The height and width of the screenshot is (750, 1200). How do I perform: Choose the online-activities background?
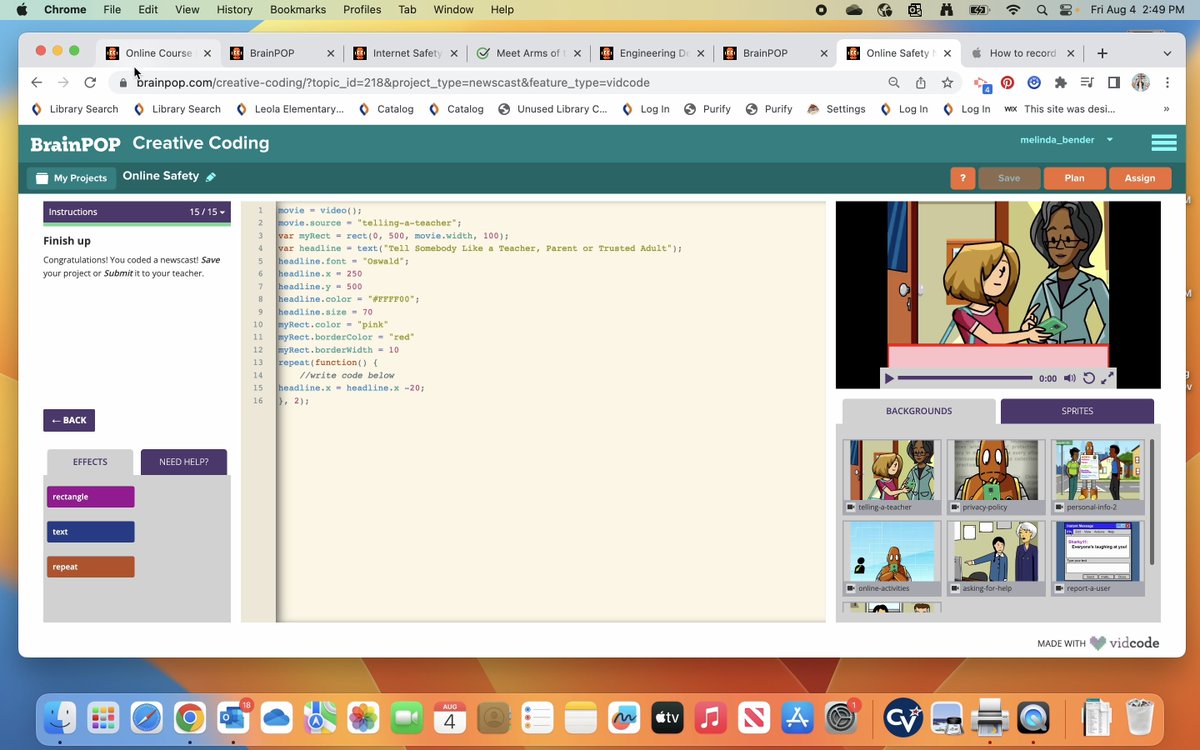892,558
